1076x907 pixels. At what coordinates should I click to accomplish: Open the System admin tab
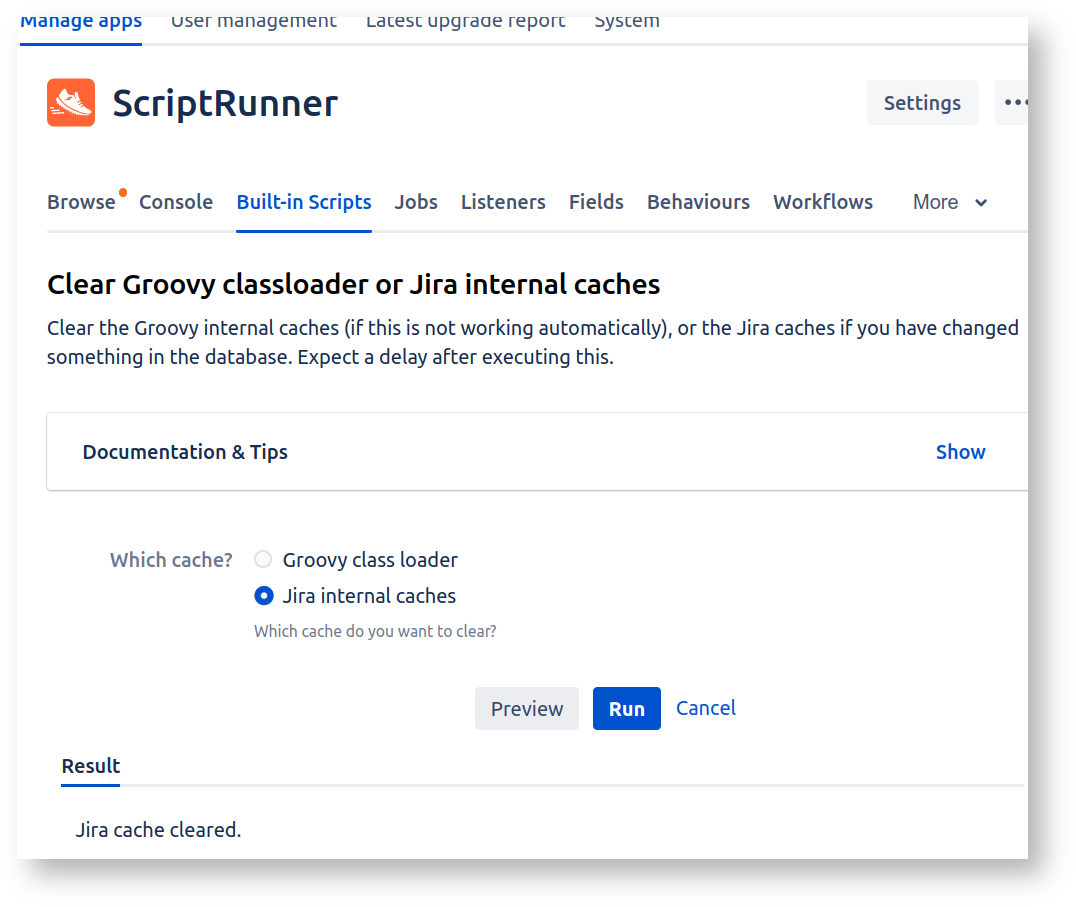click(x=627, y=23)
